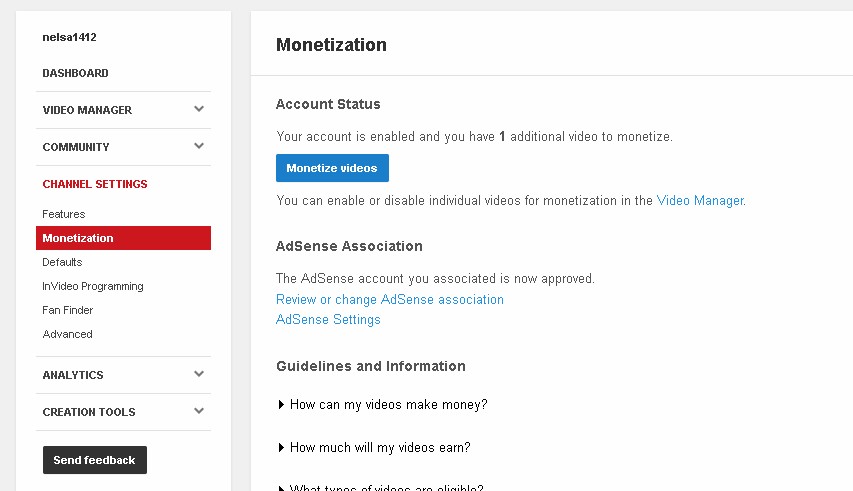
Task: Expand the Analytics section chevron
Action: tap(199, 375)
